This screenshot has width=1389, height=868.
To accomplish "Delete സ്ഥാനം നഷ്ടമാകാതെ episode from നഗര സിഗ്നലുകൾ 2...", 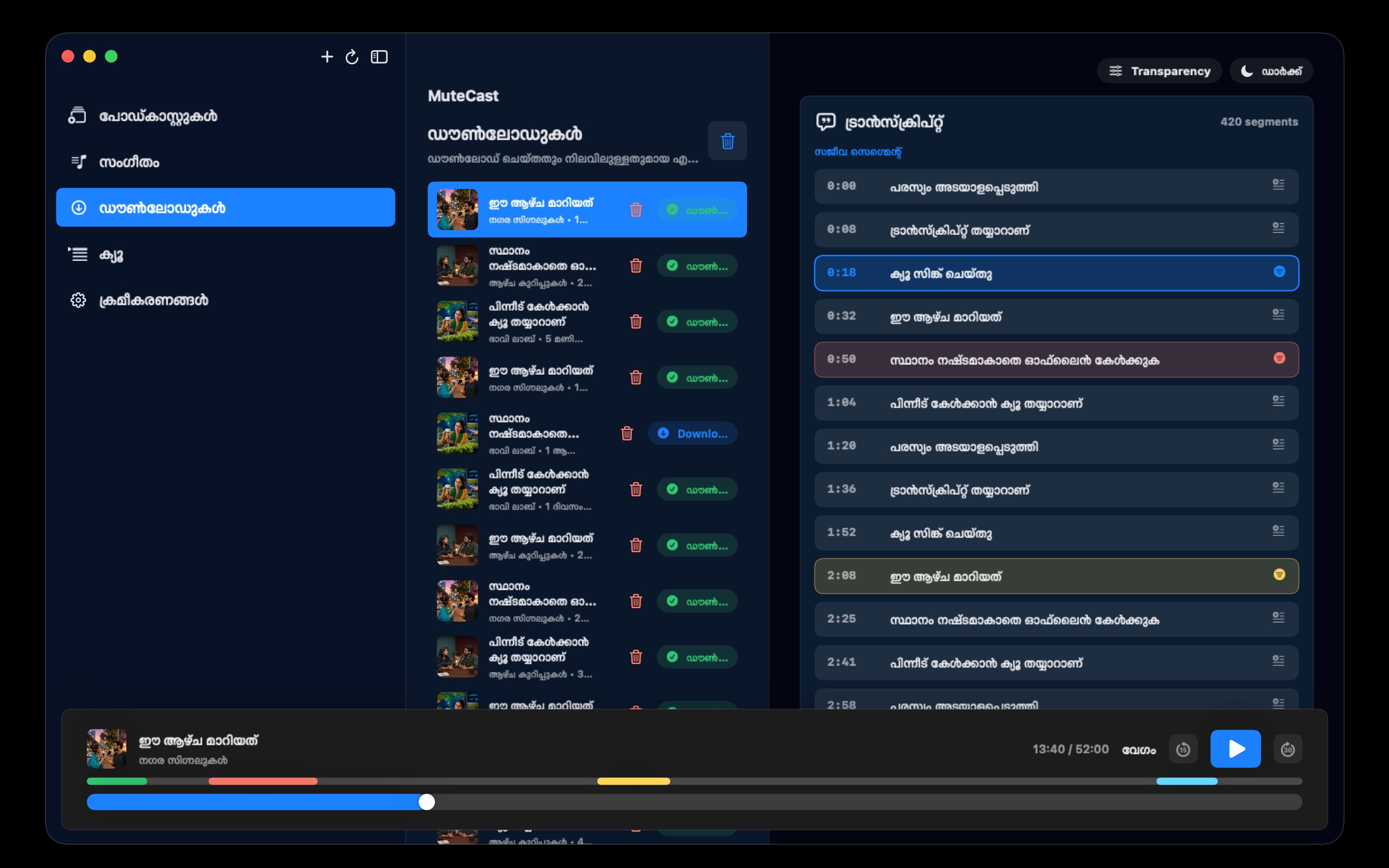I will [635, 601].
